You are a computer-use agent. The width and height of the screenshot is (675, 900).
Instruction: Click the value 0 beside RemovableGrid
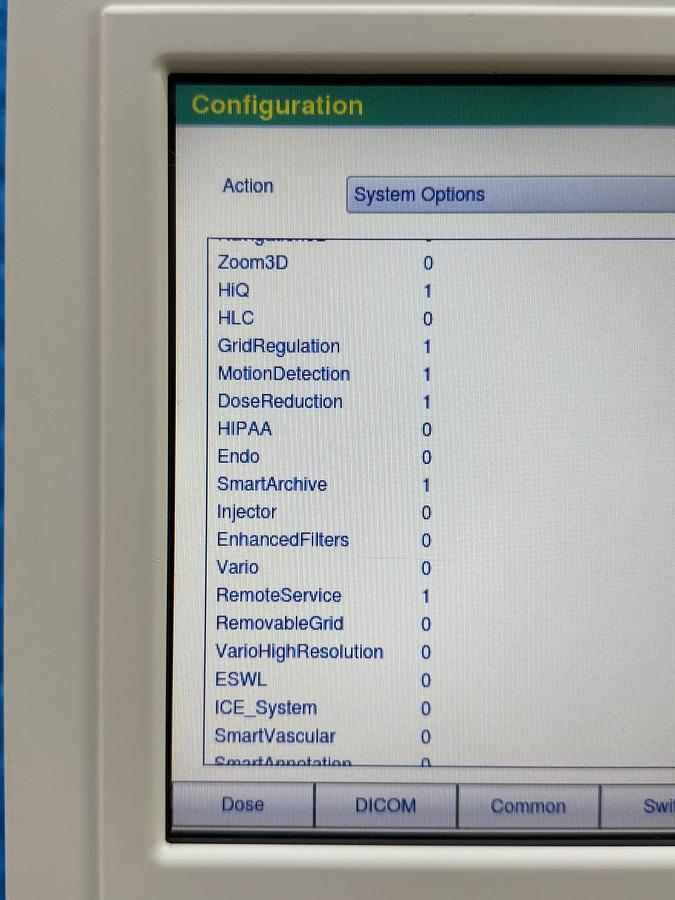click(x=426, y=624)
